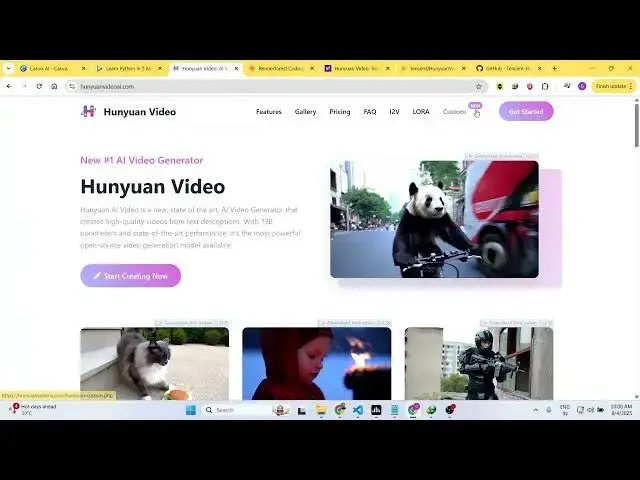Click the volume icon in system tray

[590, 410]
